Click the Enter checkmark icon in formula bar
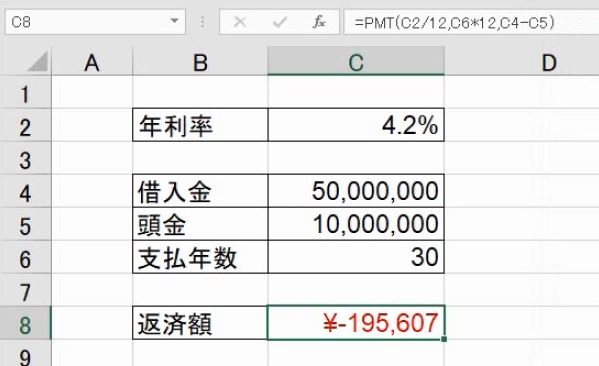 pyautogui.click(x=280, y=22)
